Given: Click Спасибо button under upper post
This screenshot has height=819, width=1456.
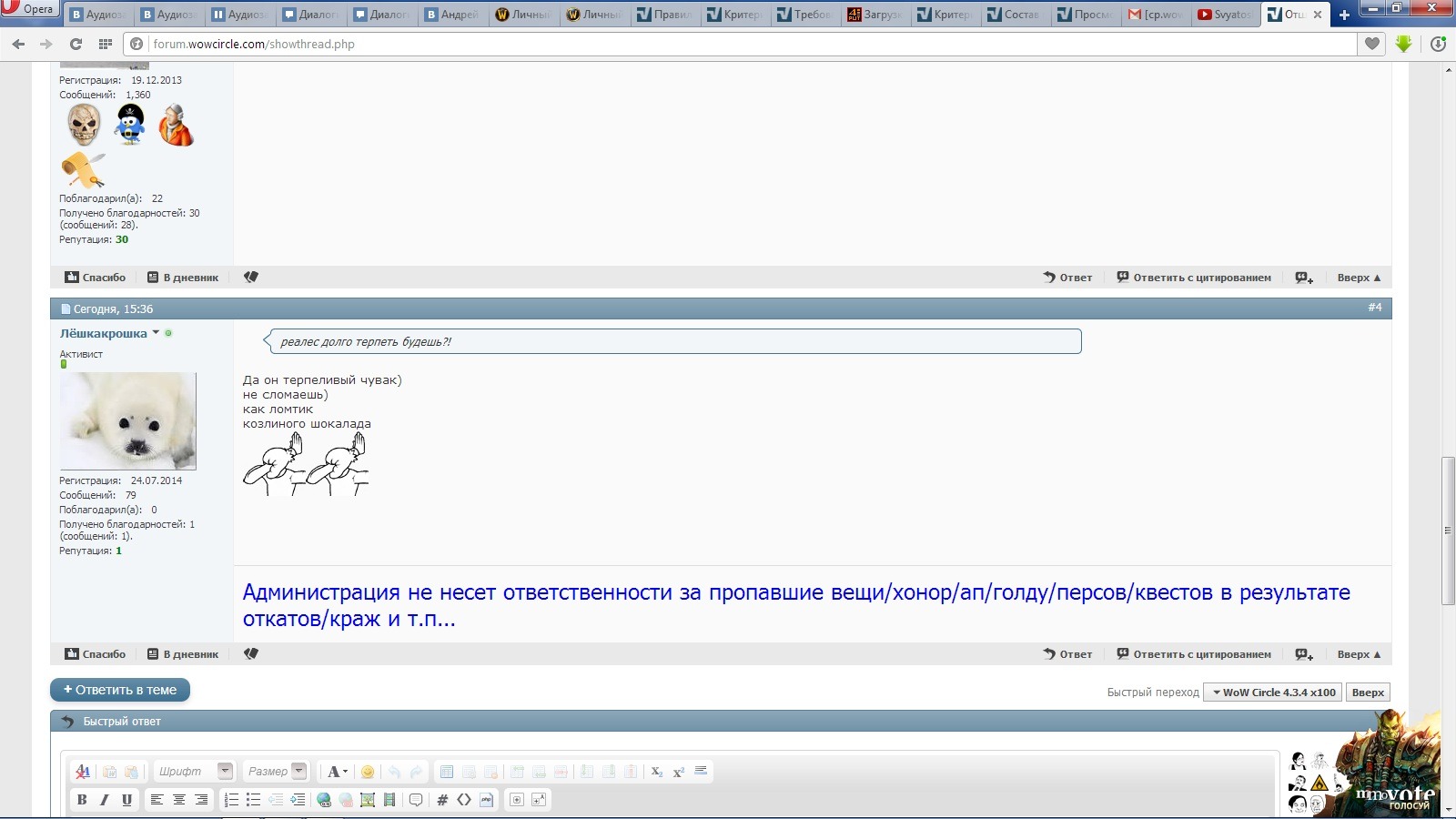Looking at the screenshot, I should 96,278.
